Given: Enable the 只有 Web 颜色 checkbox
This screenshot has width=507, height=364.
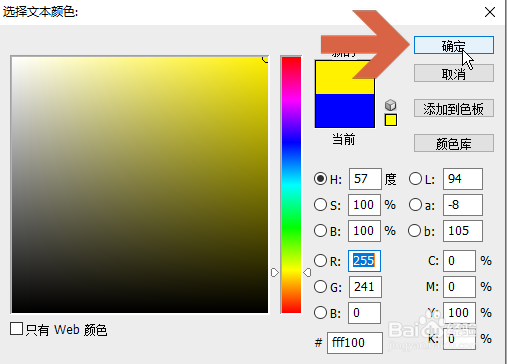Looking at the screenshot, I should [x=16, y=329].
